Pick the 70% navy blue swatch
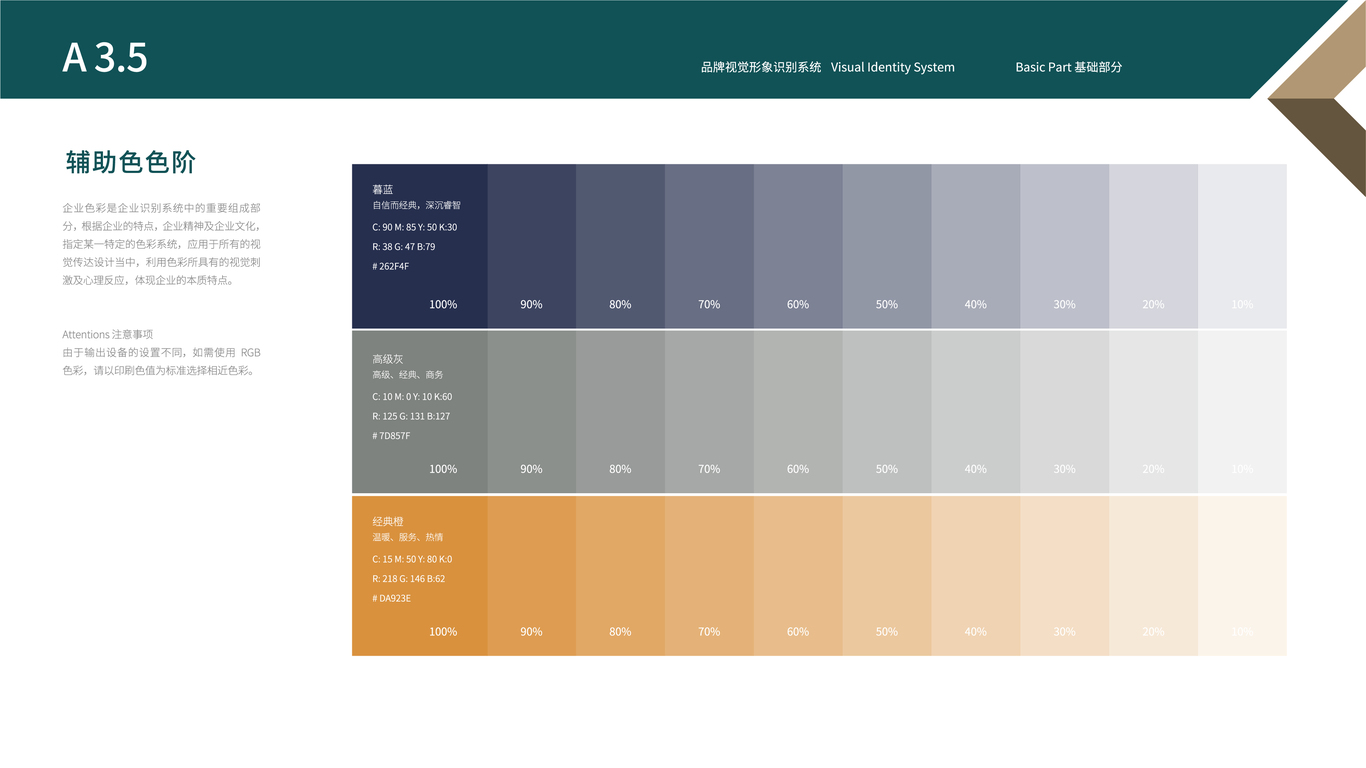 tap(709, 246)
